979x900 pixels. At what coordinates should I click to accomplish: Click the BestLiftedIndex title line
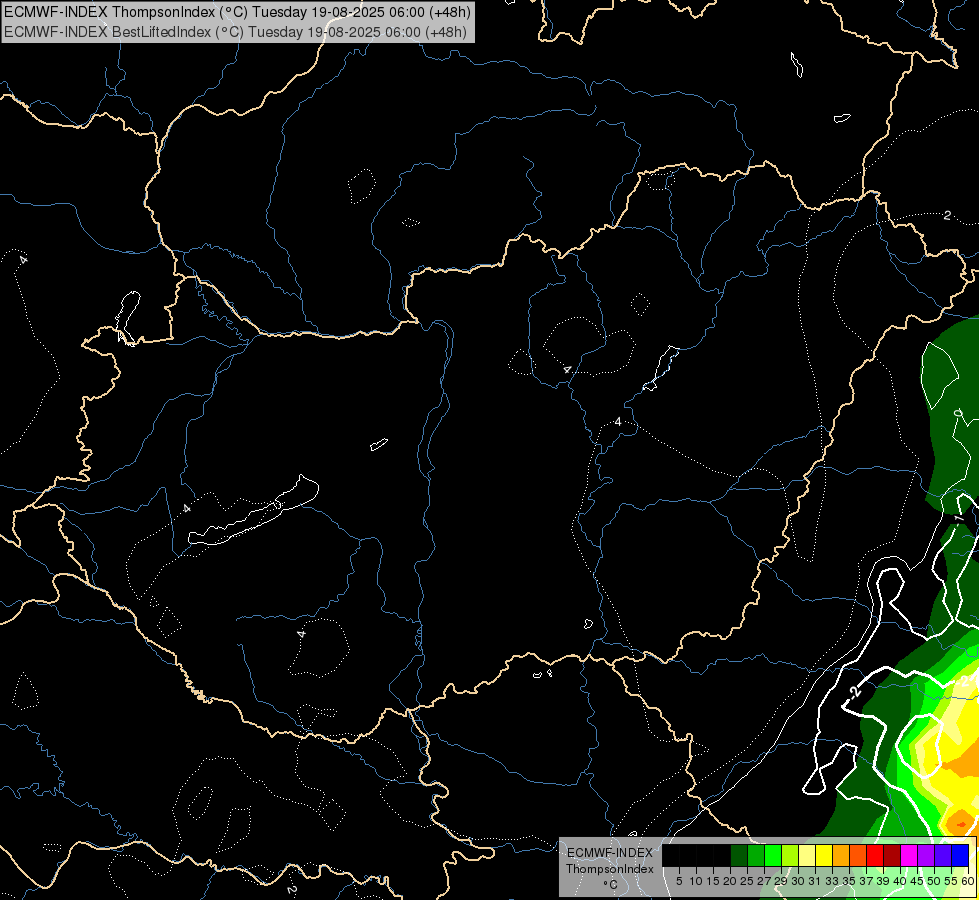(x=235, y=31)
